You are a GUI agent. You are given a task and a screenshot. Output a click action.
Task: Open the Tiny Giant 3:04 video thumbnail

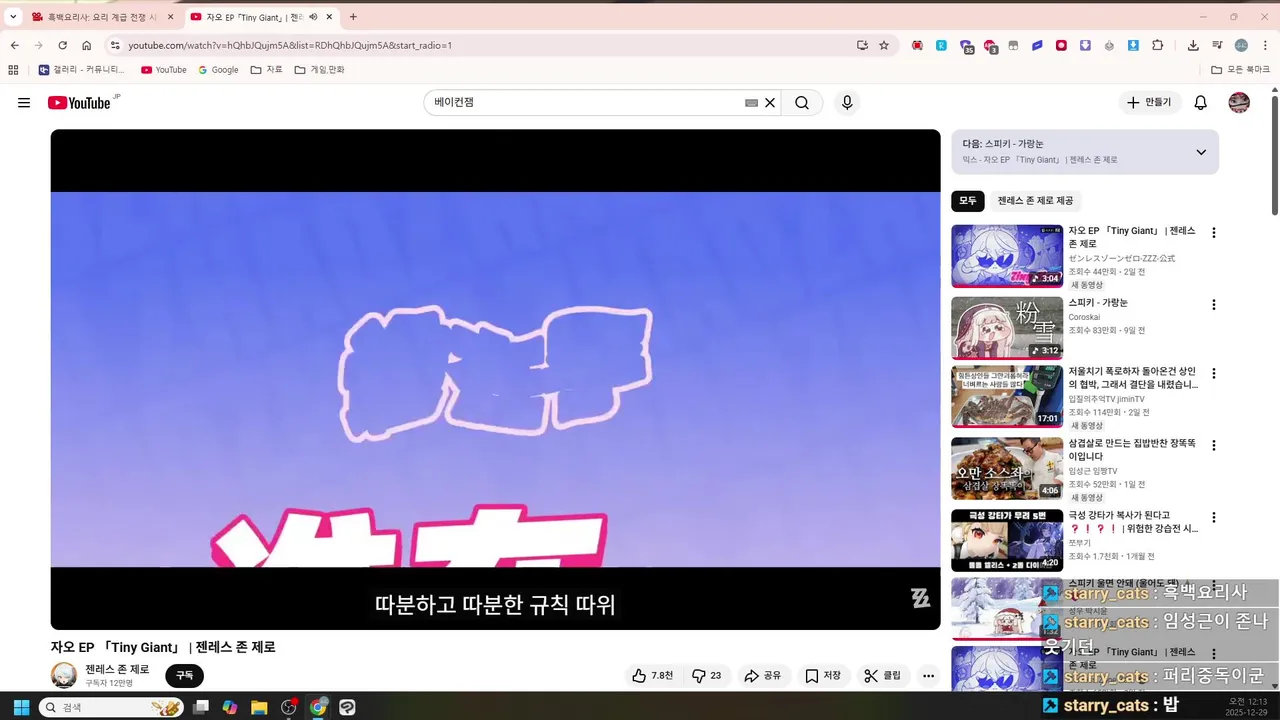pos(1007,256)
